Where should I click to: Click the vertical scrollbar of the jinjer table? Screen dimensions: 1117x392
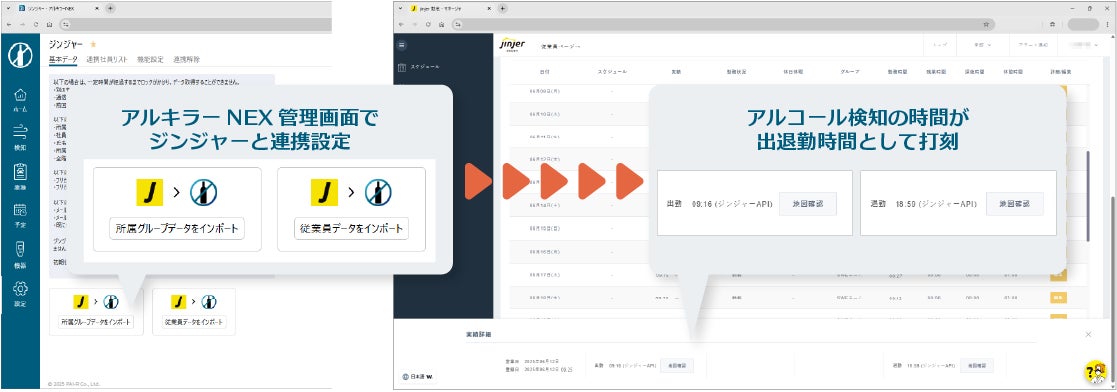[x=1087, y=196]
